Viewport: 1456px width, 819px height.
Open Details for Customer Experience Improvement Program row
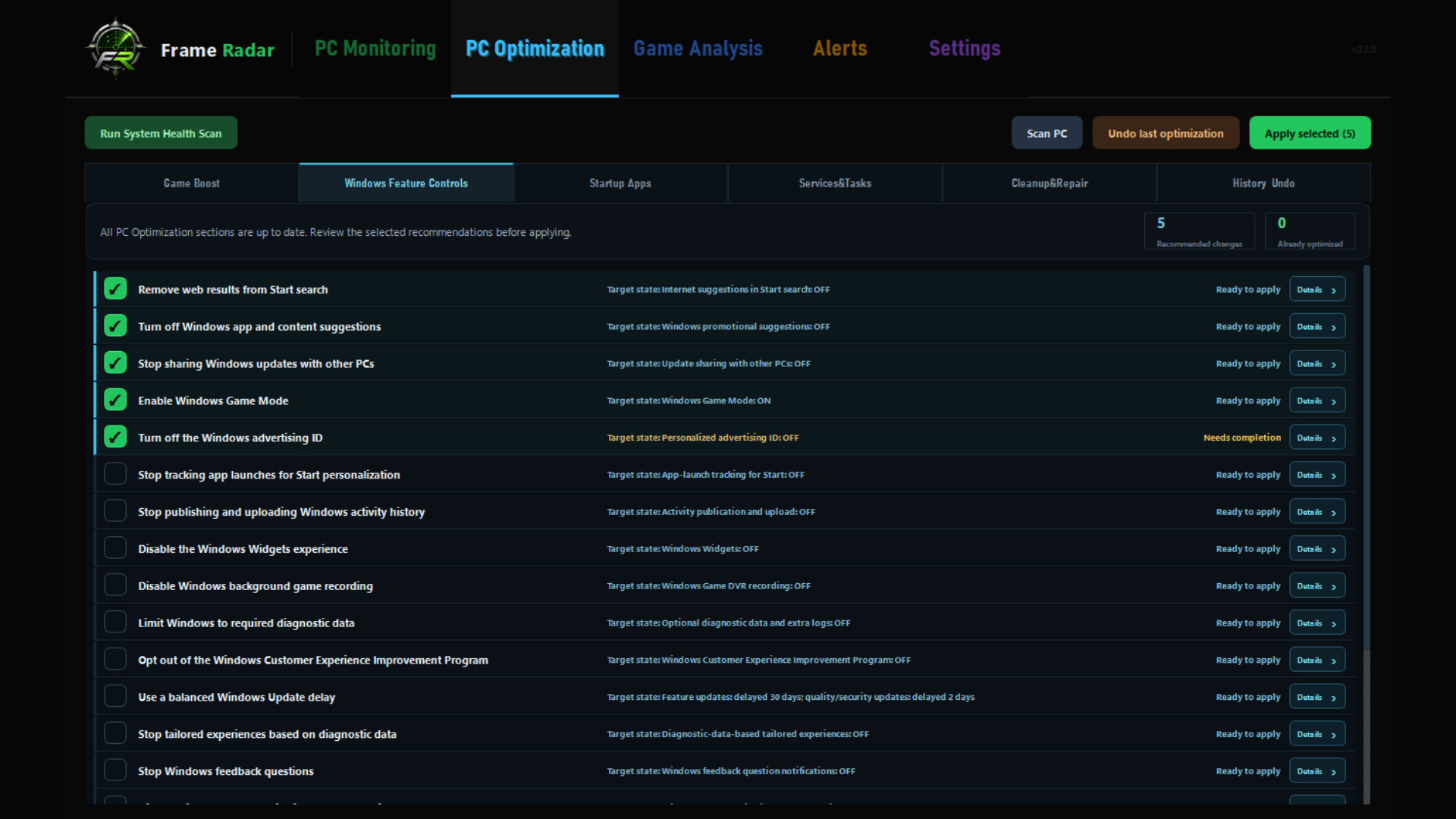click(x=1317, y=661)
